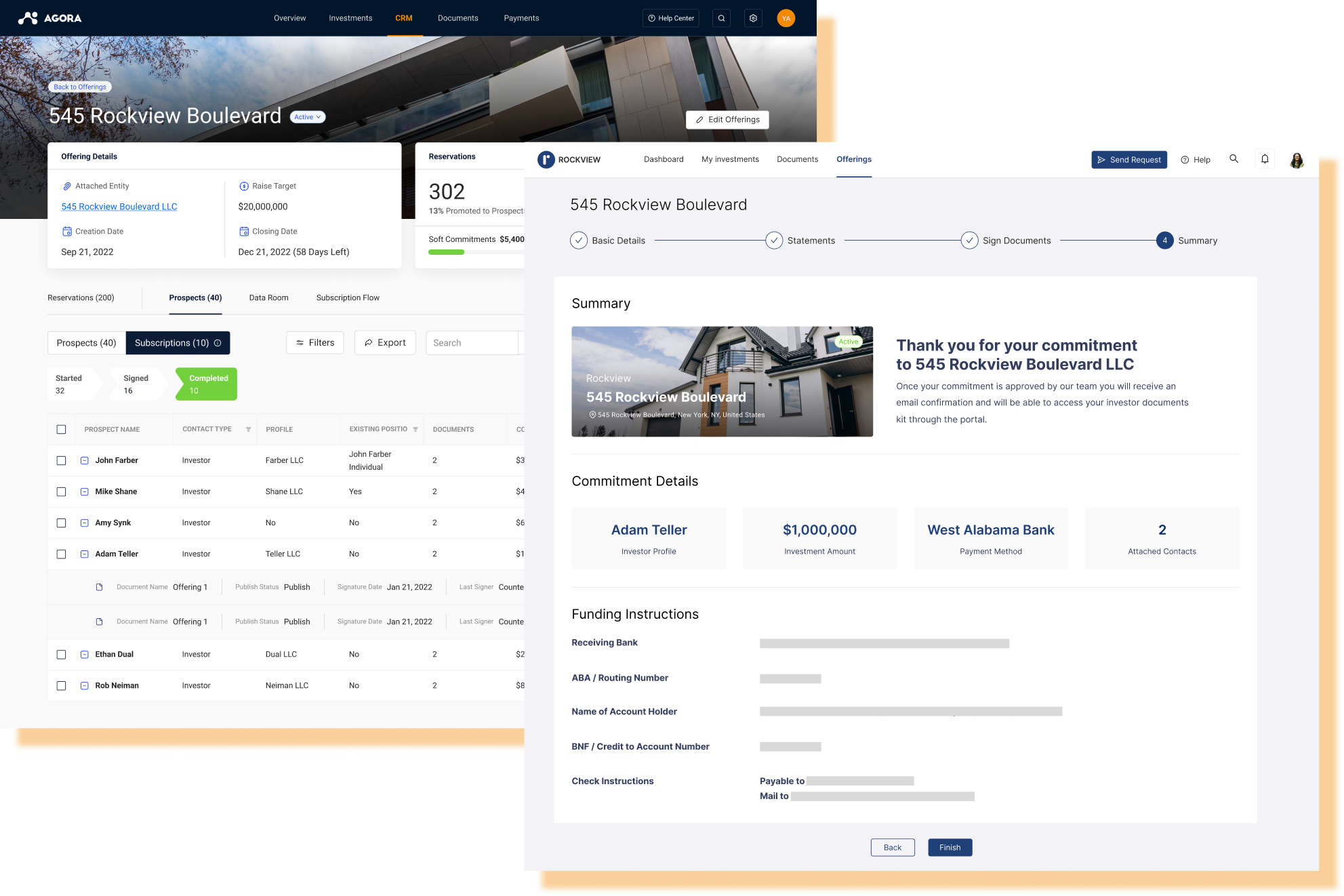Open the YA avatar account menu
Image resolution: width=1344 pixels, height=896 pixels.
pos(786,18)
